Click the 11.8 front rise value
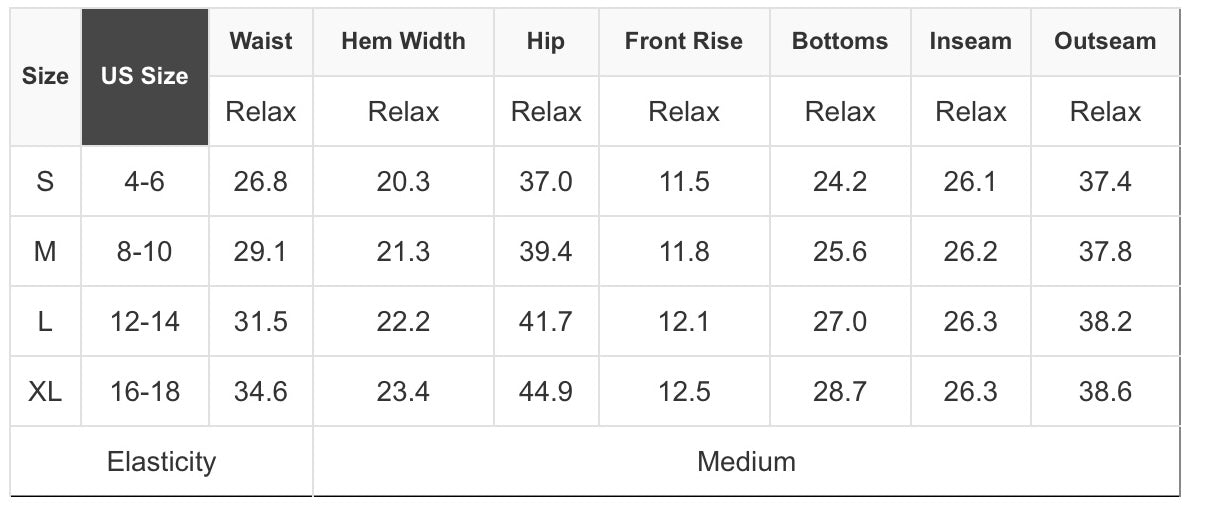This screenshot has width=1215, height=510. point(684,252)
